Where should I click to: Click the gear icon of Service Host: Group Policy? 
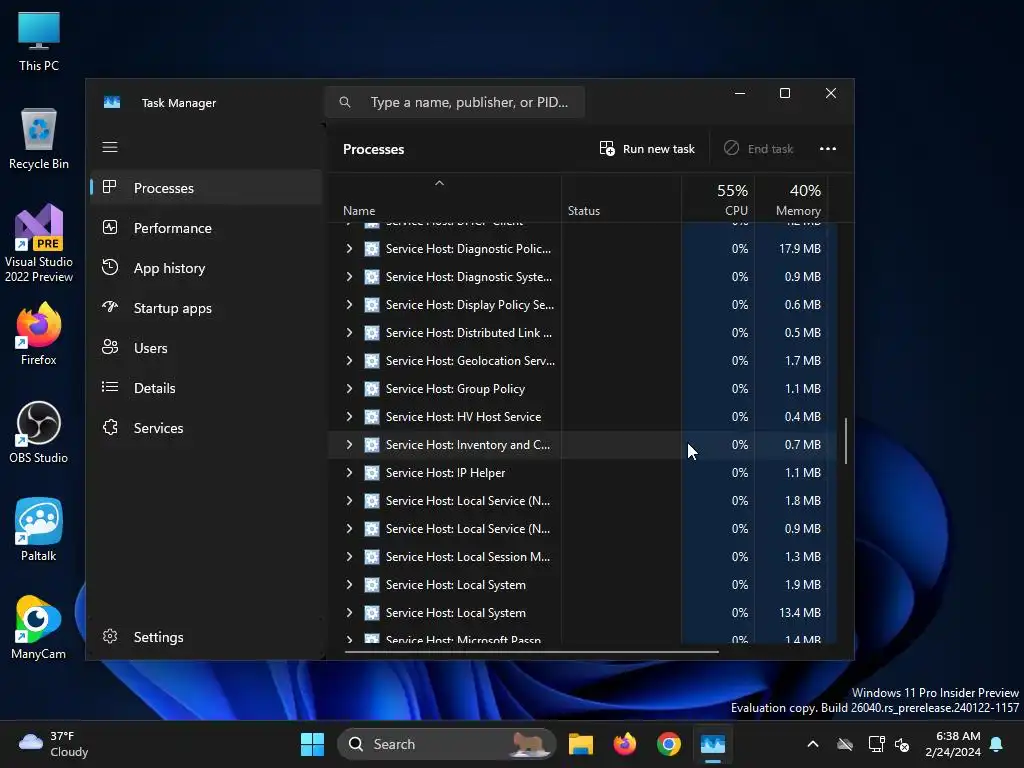pos(372,389)
